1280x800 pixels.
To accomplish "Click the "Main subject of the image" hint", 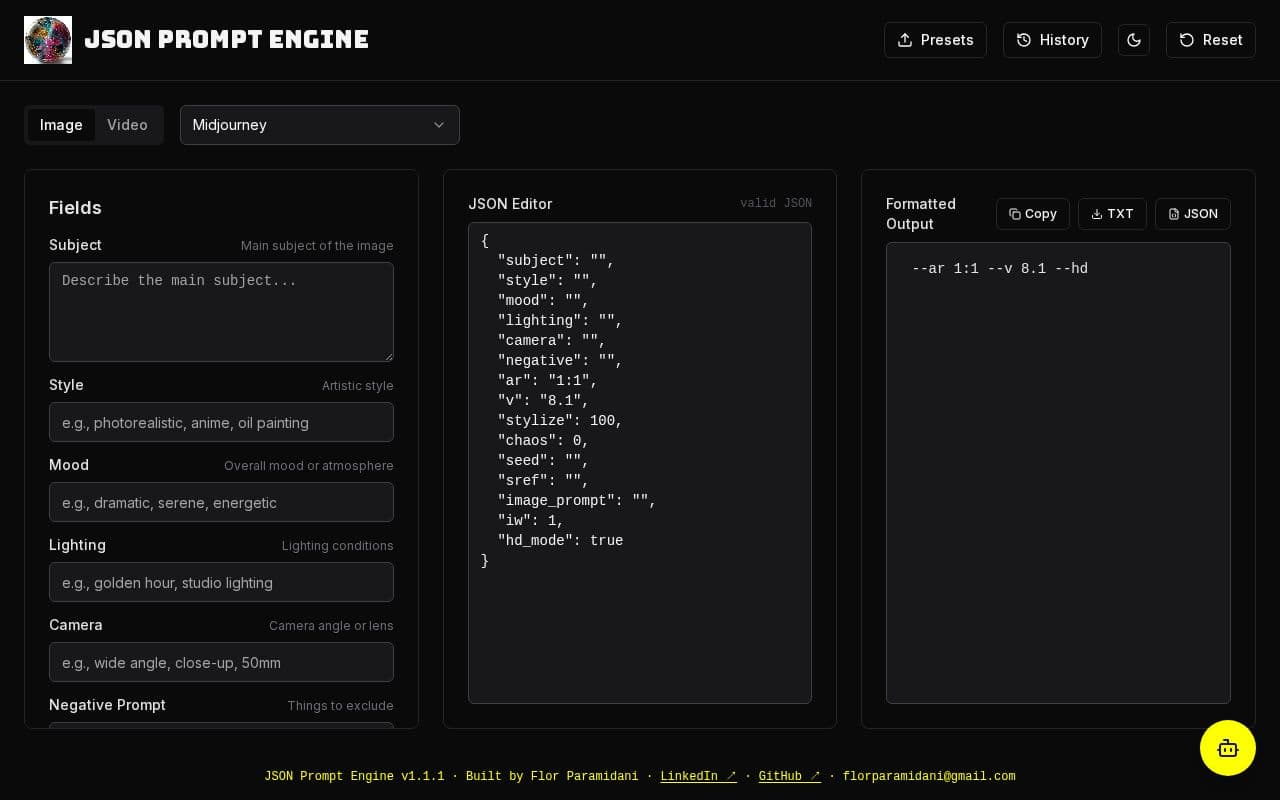I will (x=317, y=246).
